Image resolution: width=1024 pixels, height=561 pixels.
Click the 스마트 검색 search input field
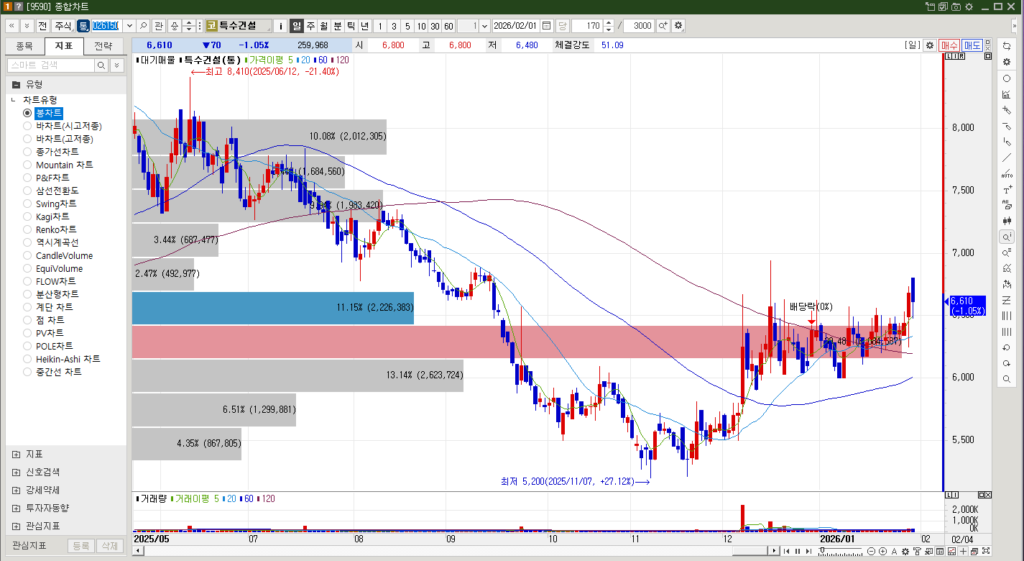tap(57, 65)
